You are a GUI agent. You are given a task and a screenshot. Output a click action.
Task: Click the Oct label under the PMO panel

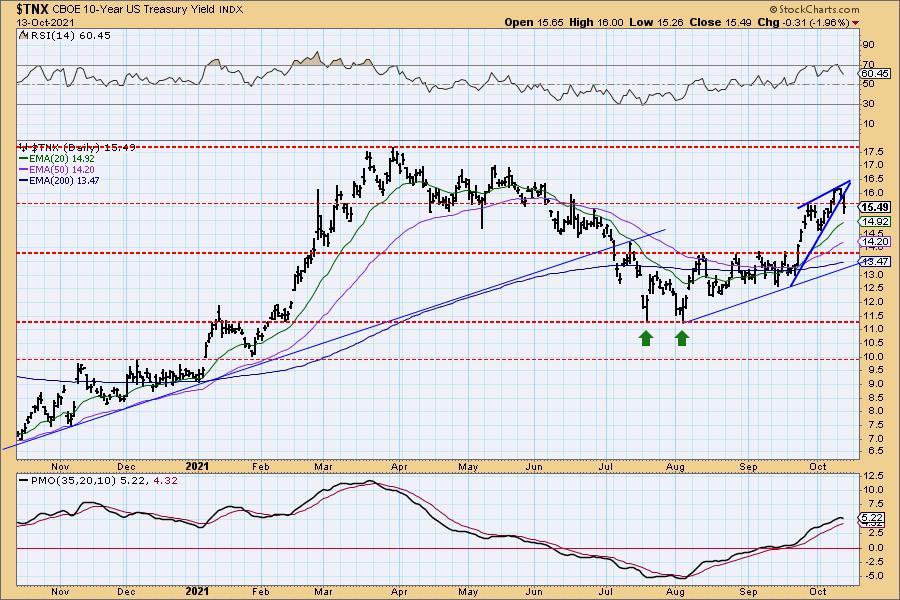[818, 591]
